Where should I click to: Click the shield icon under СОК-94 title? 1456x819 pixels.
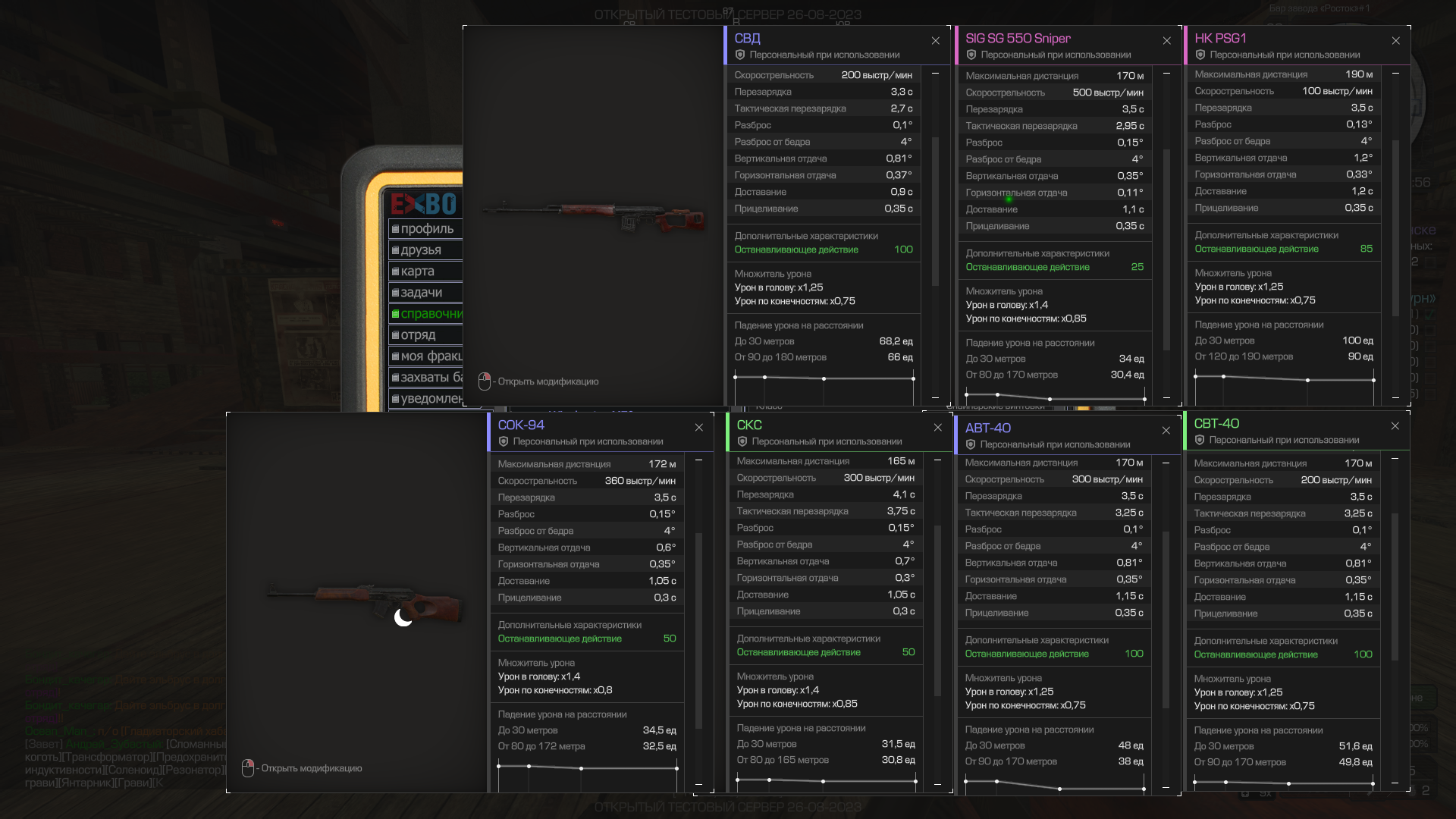[x=504, y=441]
